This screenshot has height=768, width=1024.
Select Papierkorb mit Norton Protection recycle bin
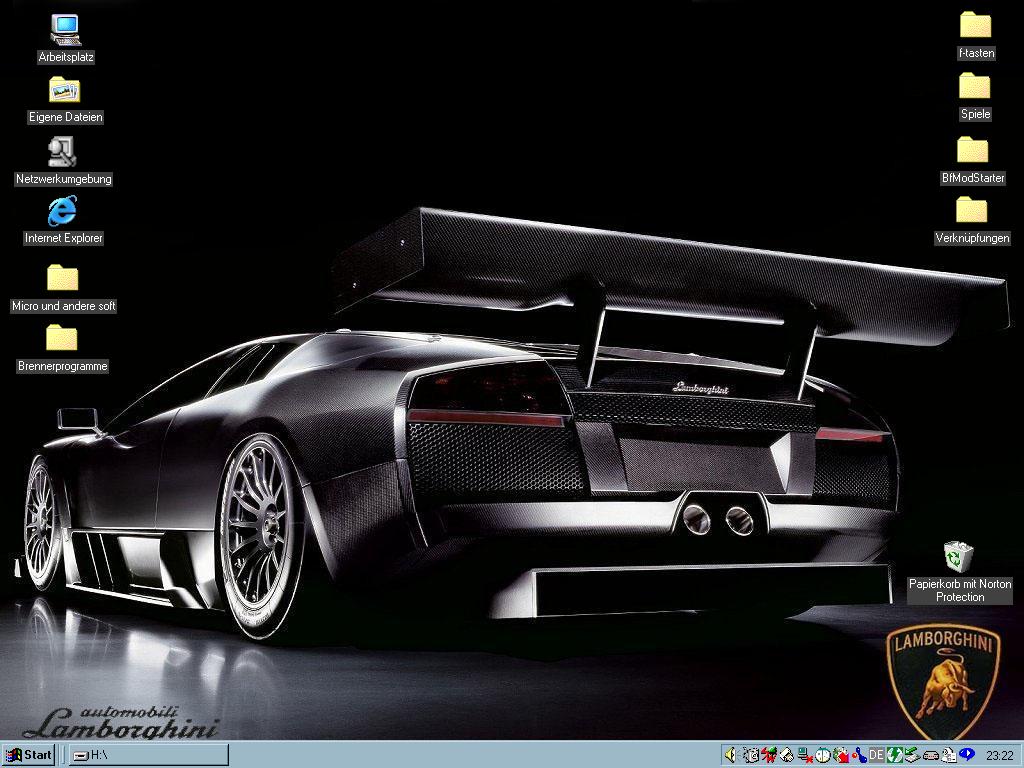959,557
